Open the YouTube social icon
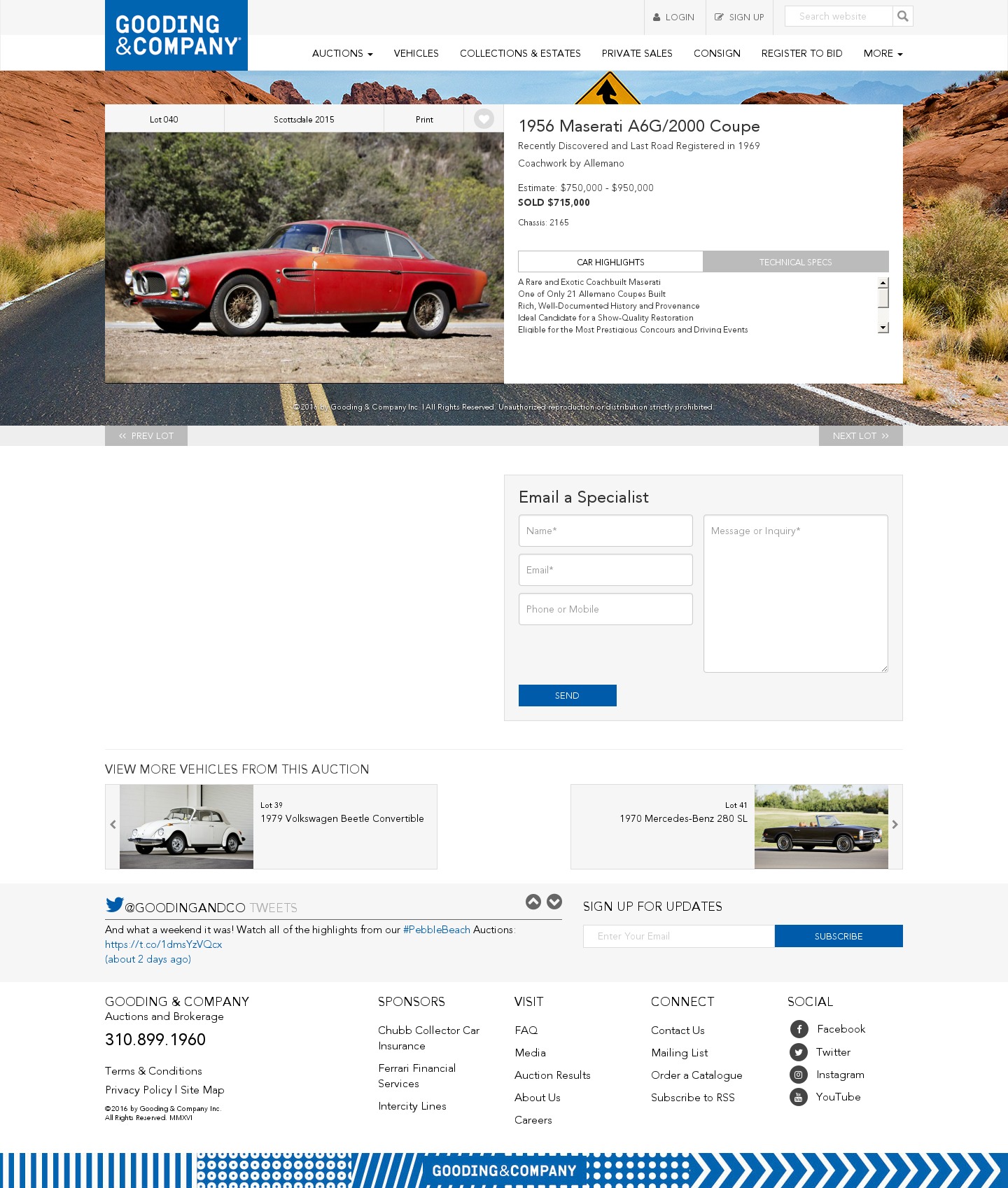Viewport: 1008px width, 1188px height. click(799, 1097)
